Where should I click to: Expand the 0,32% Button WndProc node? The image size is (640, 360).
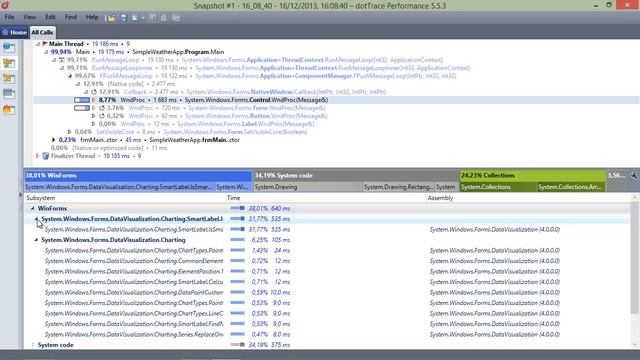93,116
